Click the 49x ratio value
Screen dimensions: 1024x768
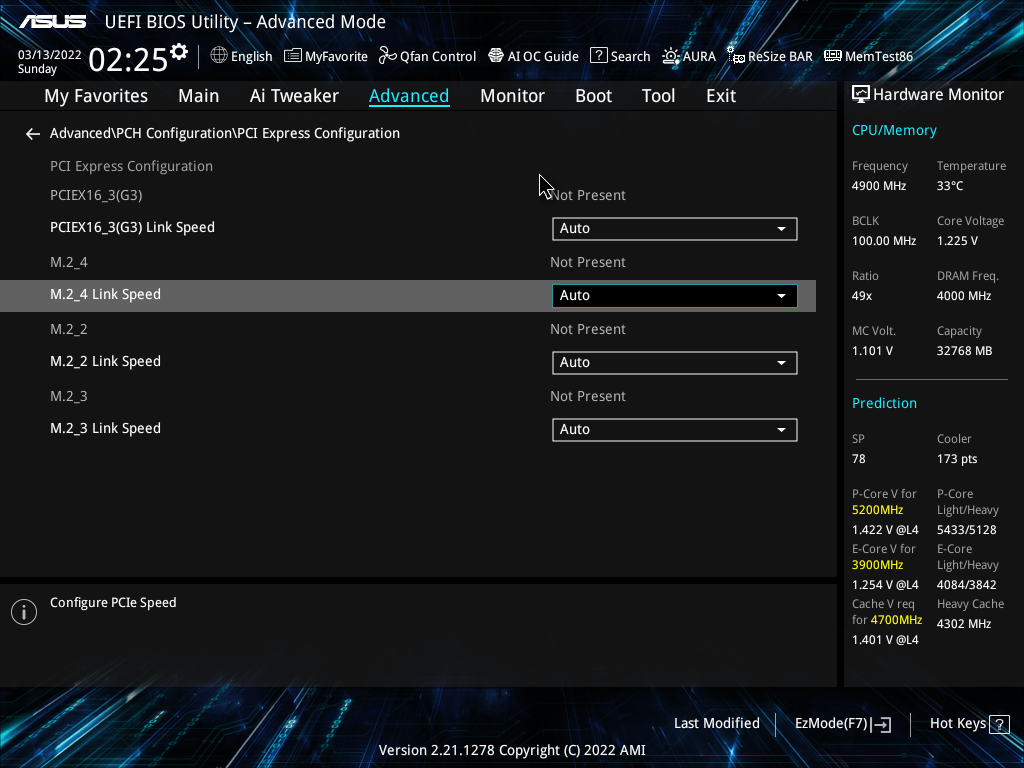(x=862, y=296)
